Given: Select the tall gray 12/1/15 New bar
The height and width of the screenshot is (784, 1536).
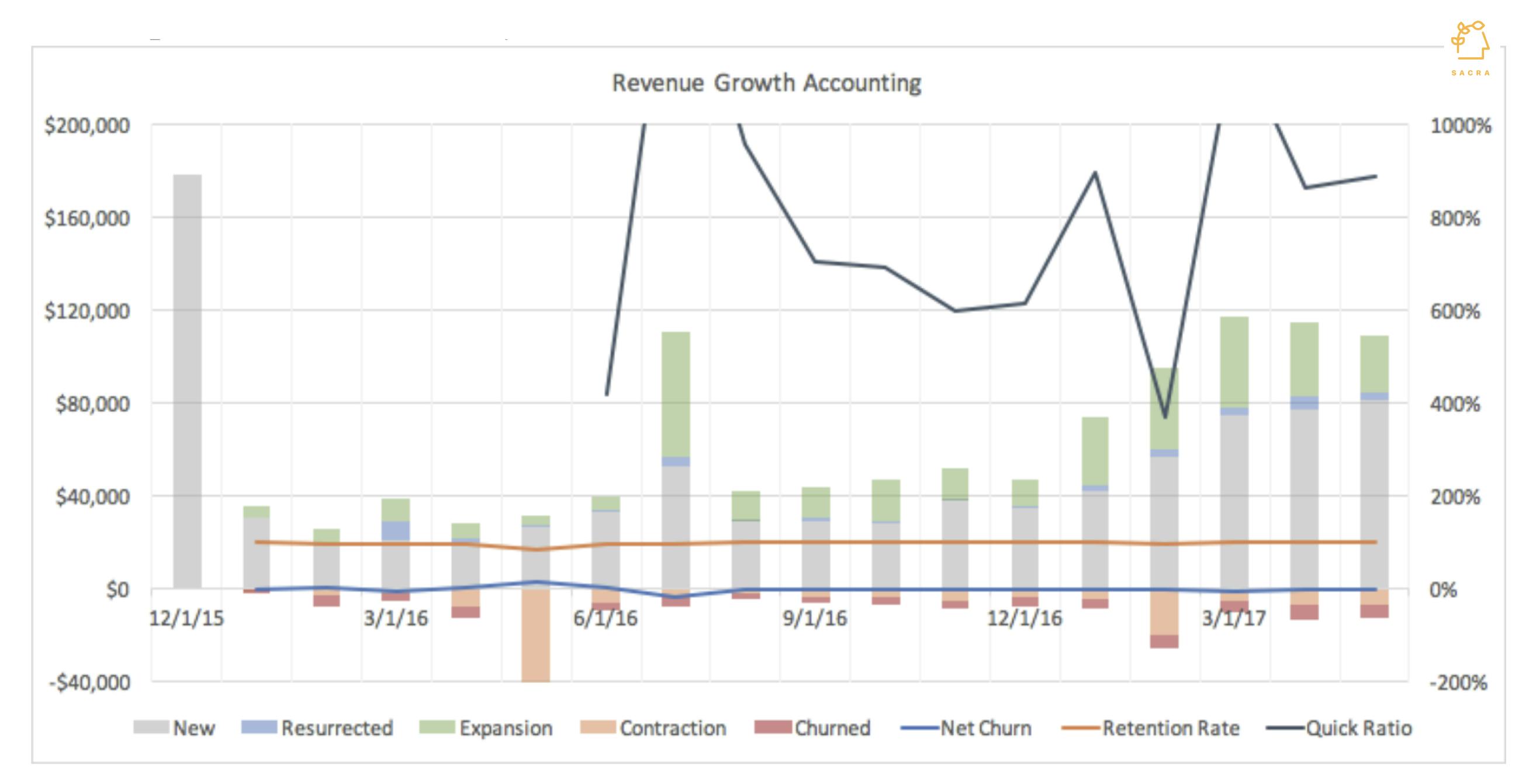Looking at the screenshot, I should pos(187,381).
